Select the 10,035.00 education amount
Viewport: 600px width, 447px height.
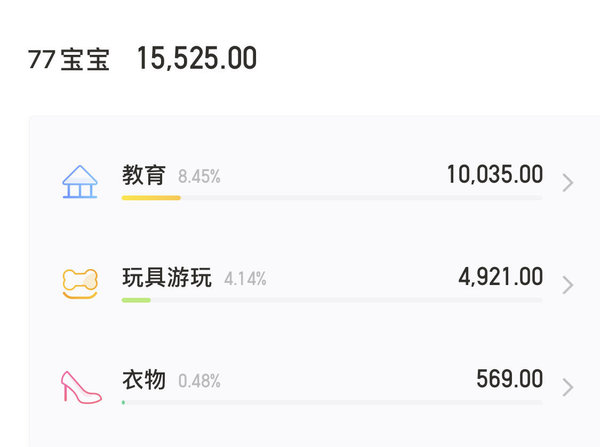tap(495, 175)
